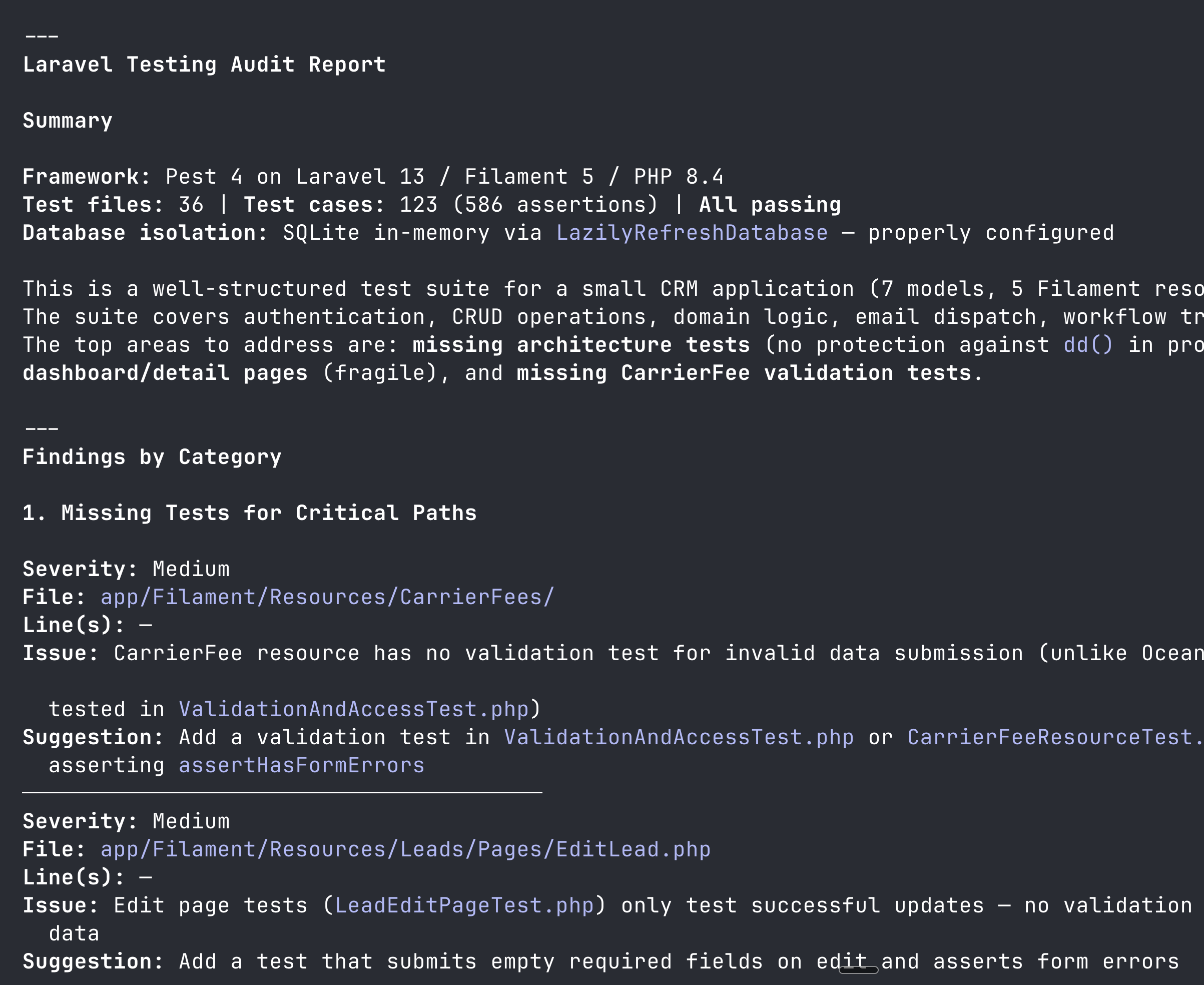Open the LeadEditPageTest.php link
1204x985 pixels.
(463, 905)
